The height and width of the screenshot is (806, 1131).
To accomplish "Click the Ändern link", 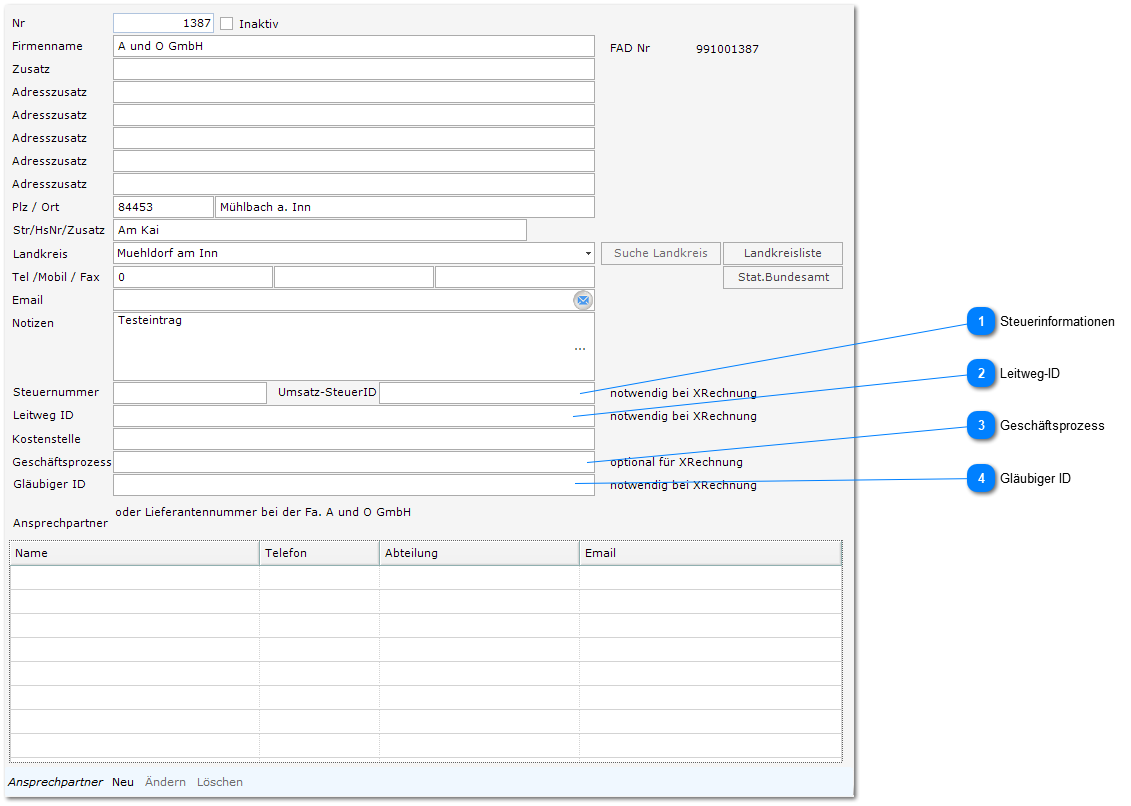I will pos(165,781).
